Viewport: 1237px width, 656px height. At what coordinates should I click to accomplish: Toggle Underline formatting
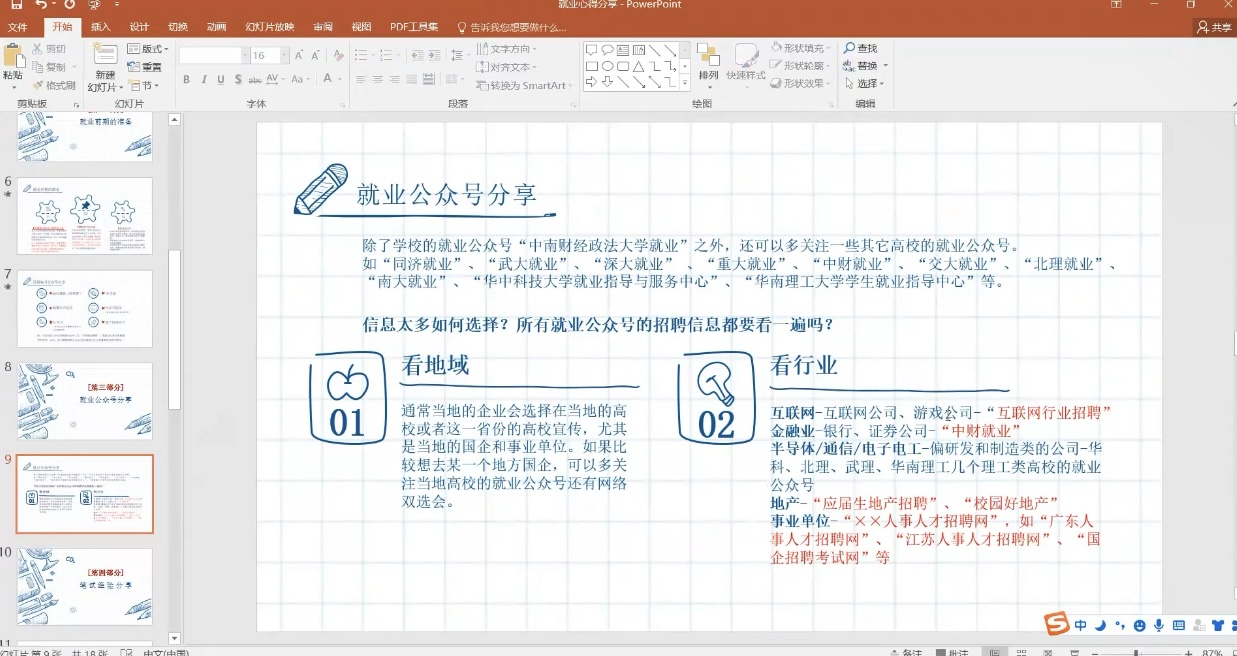[220, 80]
